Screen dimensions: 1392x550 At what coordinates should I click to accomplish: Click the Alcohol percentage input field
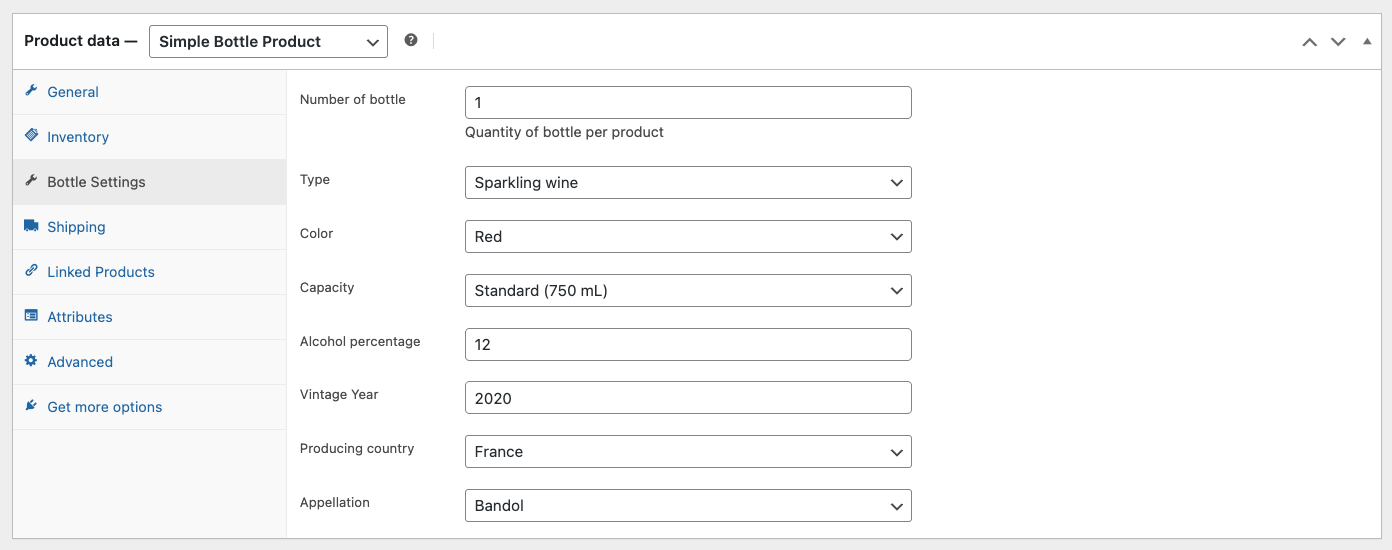(688, 344)
